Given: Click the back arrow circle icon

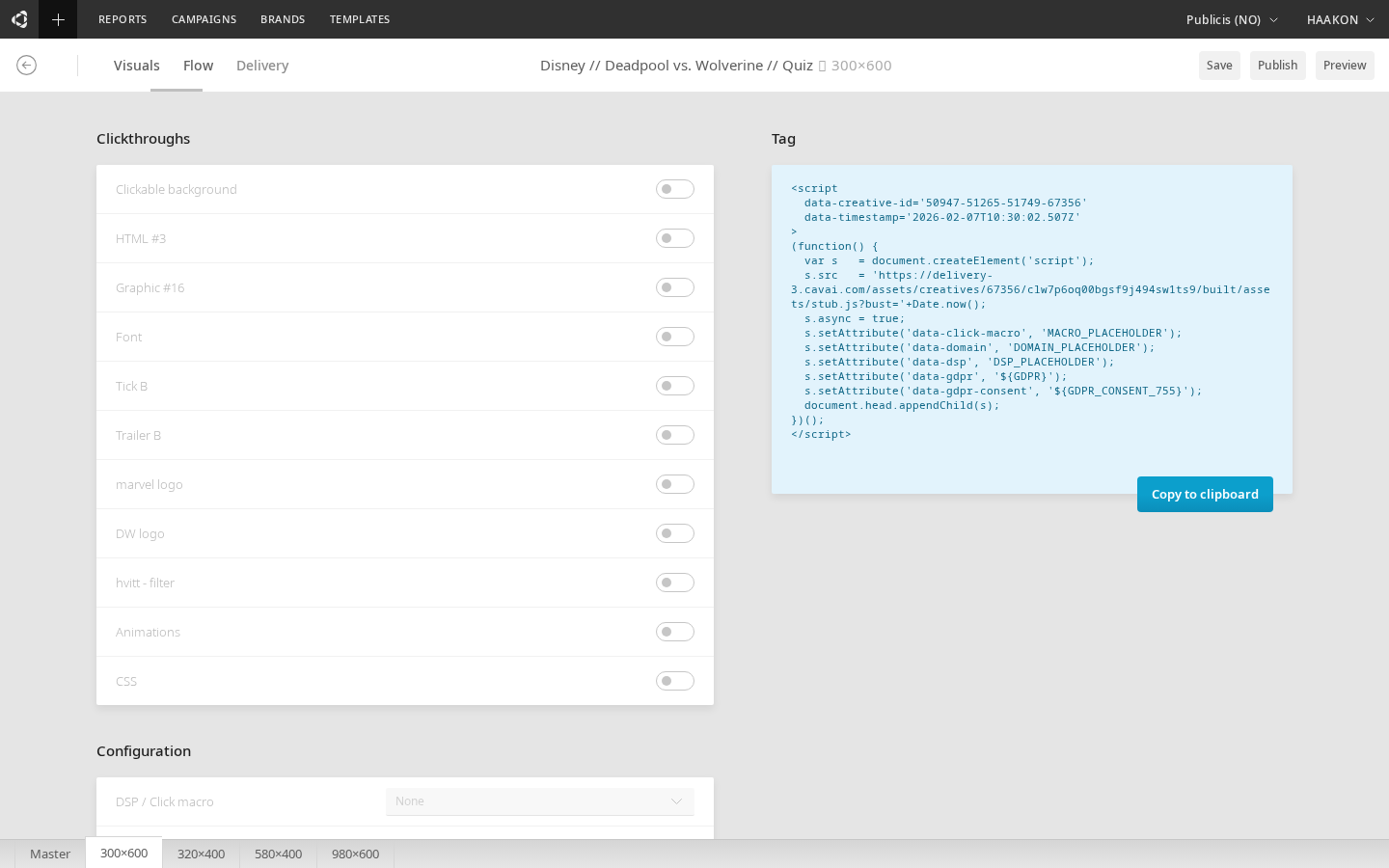Looking at the screenshot, I should pos(27,66).
